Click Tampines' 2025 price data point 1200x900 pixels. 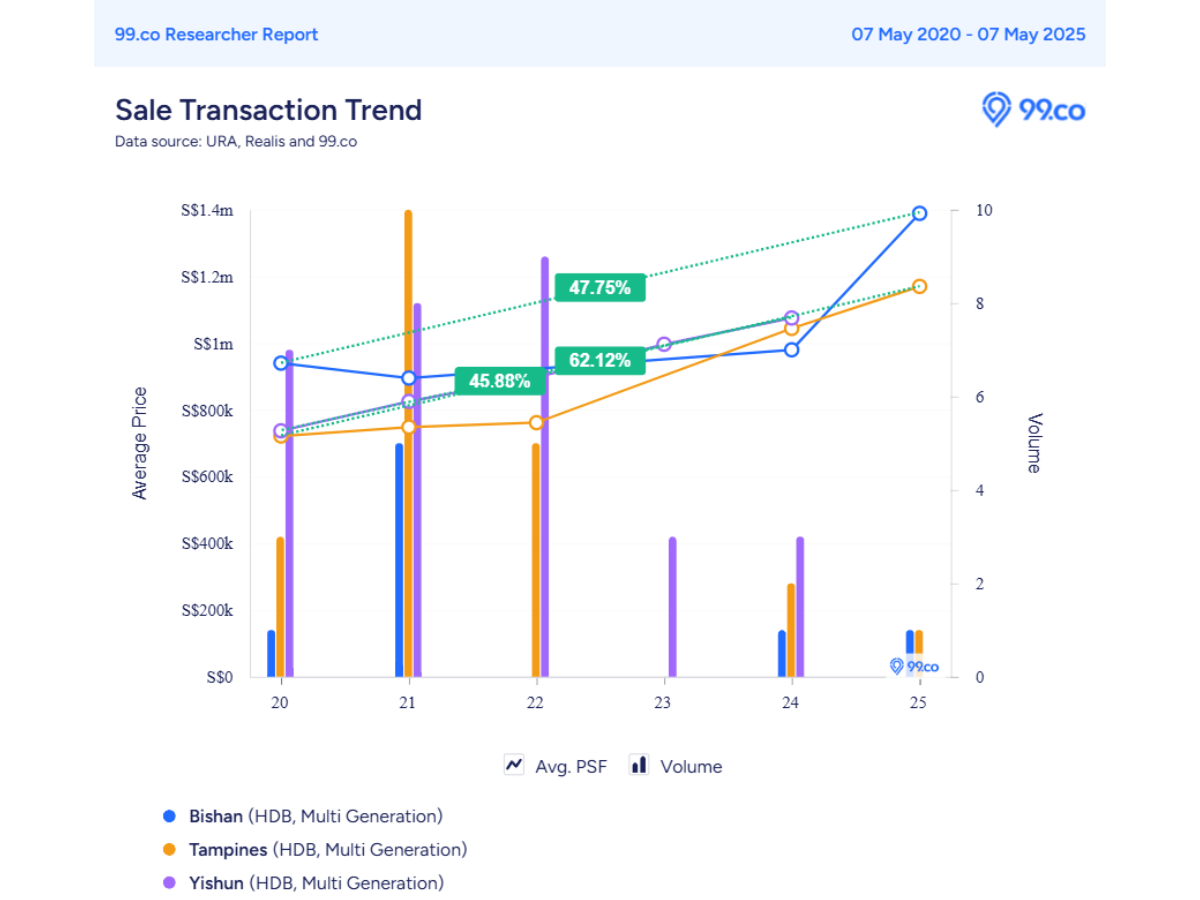[x=919, y=287]
